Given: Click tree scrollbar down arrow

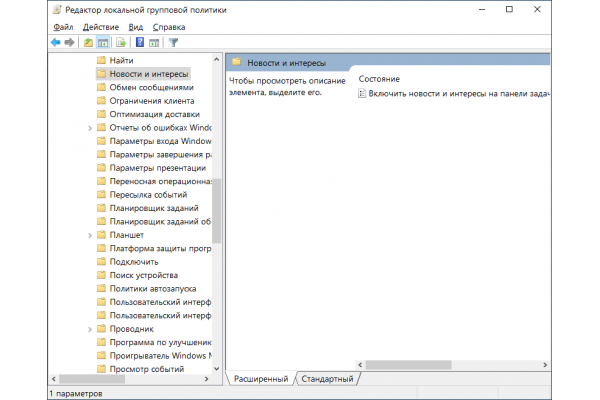Looking at the screenshot, I should coord(217,369).
